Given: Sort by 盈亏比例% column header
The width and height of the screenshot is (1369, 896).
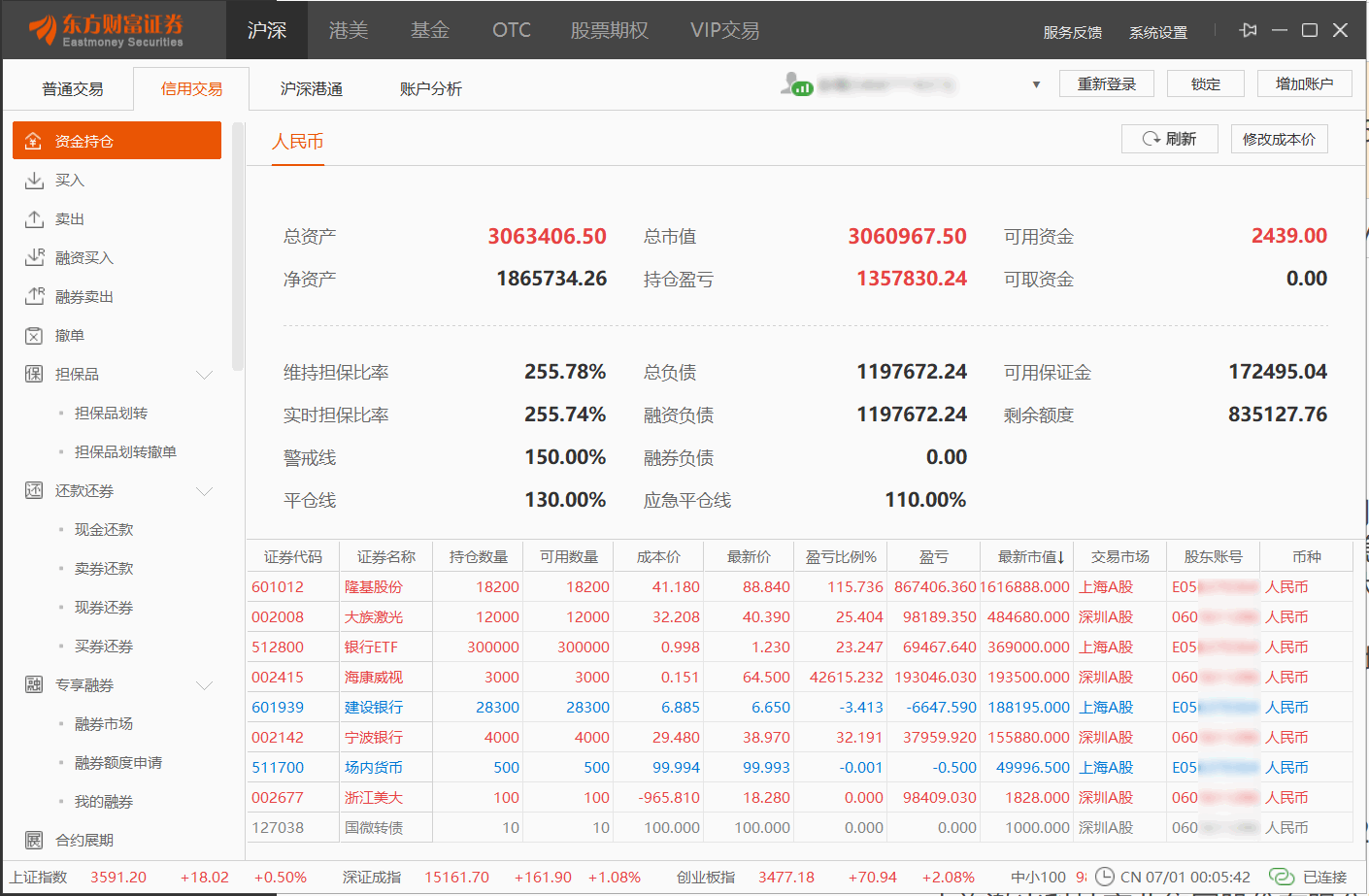Looking at the screenshot, I should pyautogui.click(x=841, y=556).
